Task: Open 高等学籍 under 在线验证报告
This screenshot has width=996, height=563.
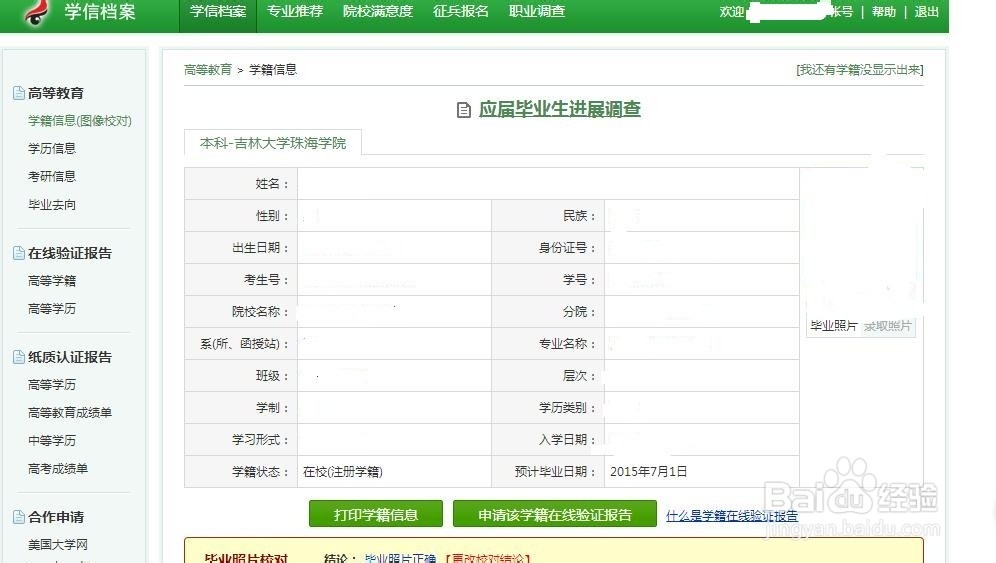Action: tap(52, 281)
